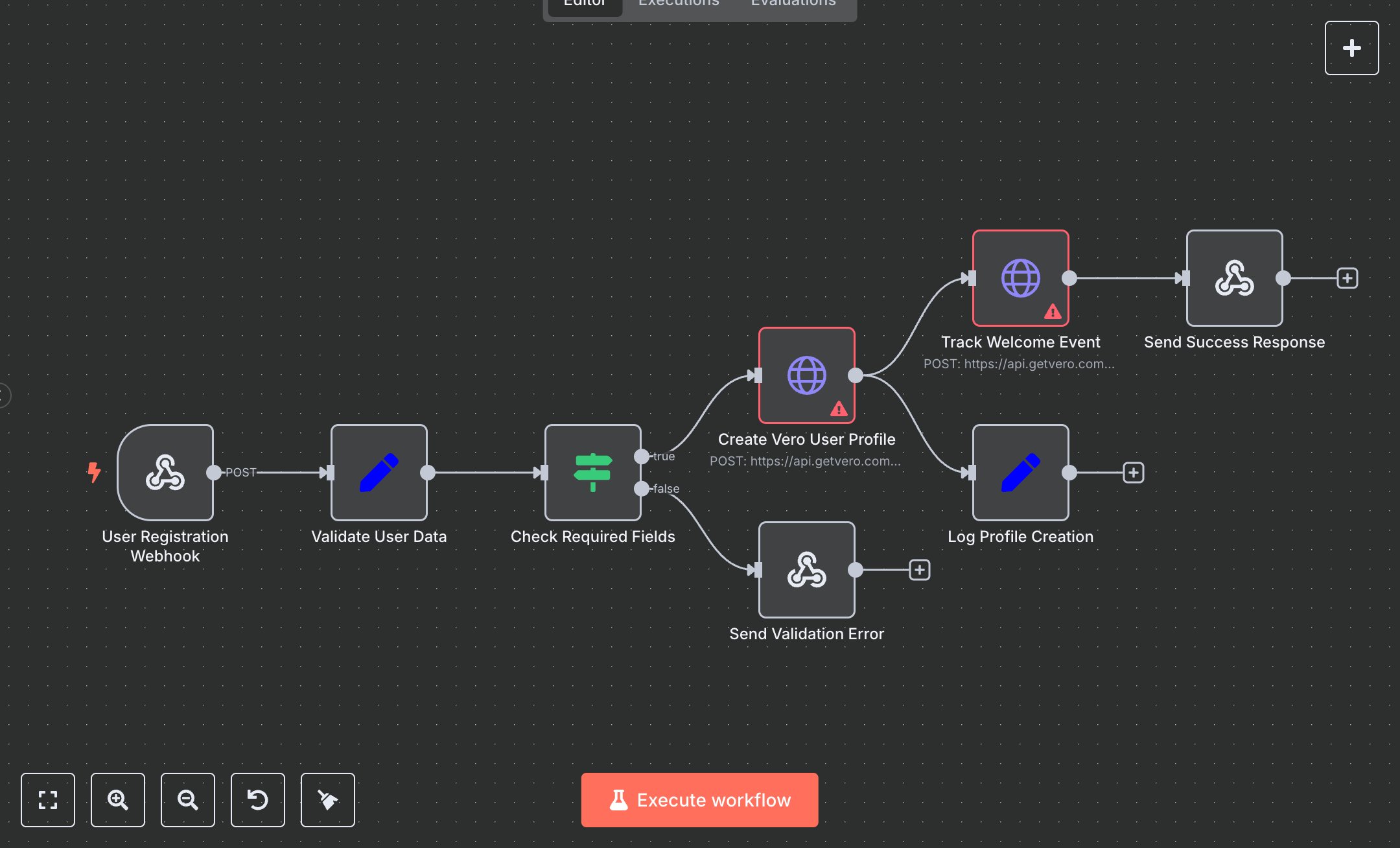Open the add node panel
The height and width of the screenshot is (848, 1400).
click(1351, 47)
